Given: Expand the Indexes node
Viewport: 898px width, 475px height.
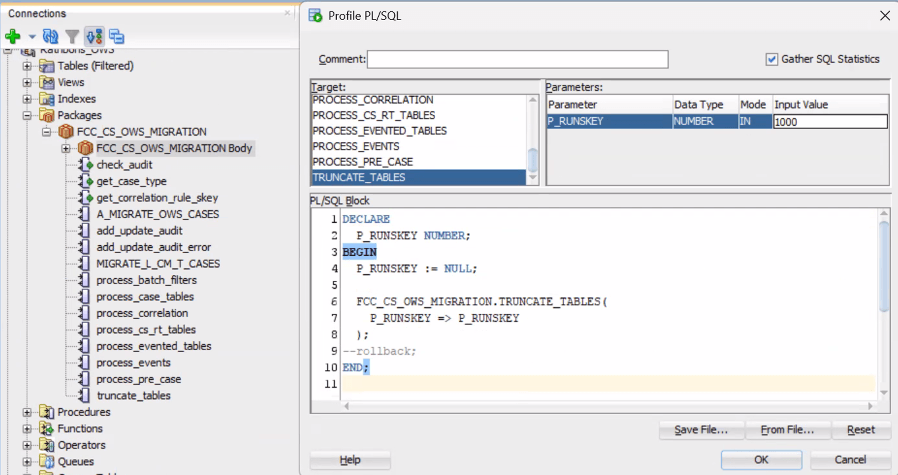Looking at the screenshot, I should (x=27, y=99).
